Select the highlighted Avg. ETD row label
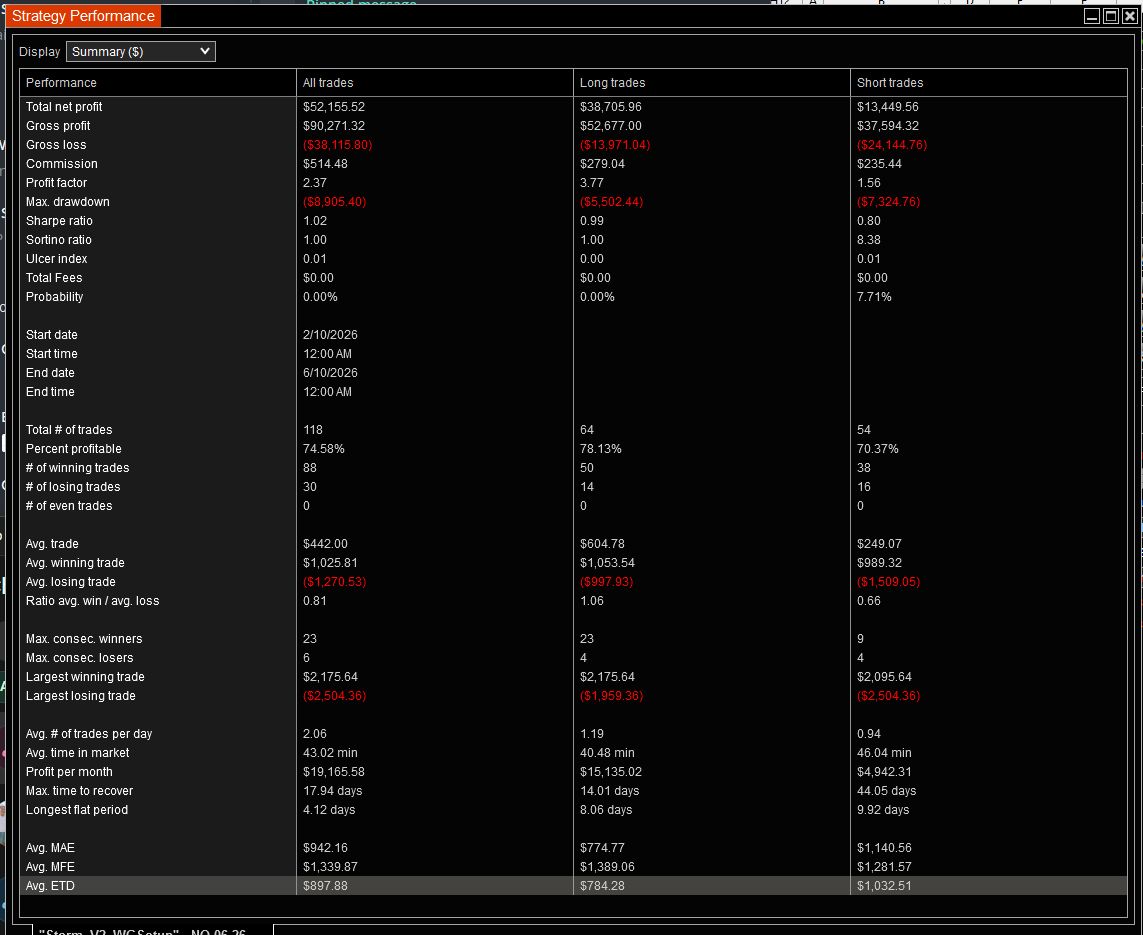The width and height of the screenshot is (1143, 935). tap(50, 885)
